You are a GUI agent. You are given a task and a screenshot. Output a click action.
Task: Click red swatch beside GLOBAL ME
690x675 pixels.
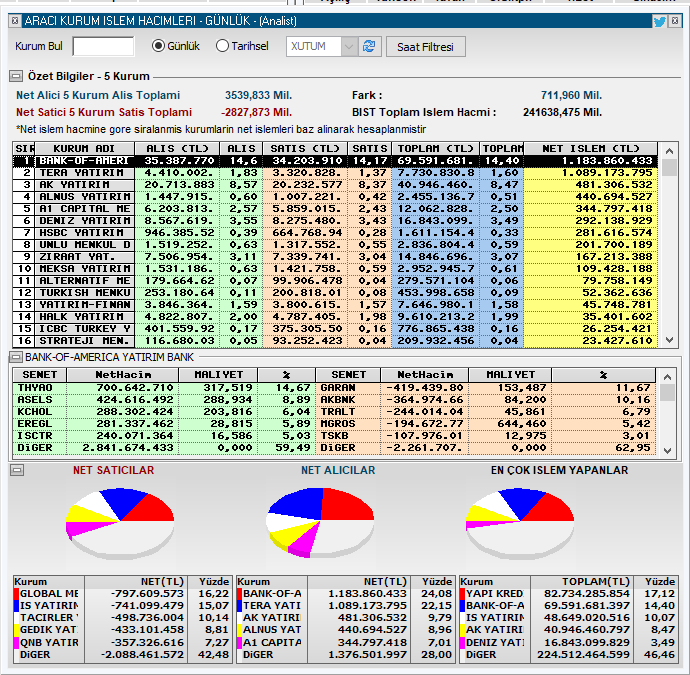[x=16, y=594]
